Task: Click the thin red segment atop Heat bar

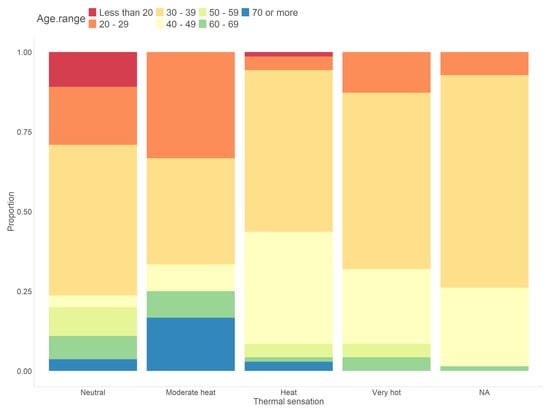Action: 289,54
